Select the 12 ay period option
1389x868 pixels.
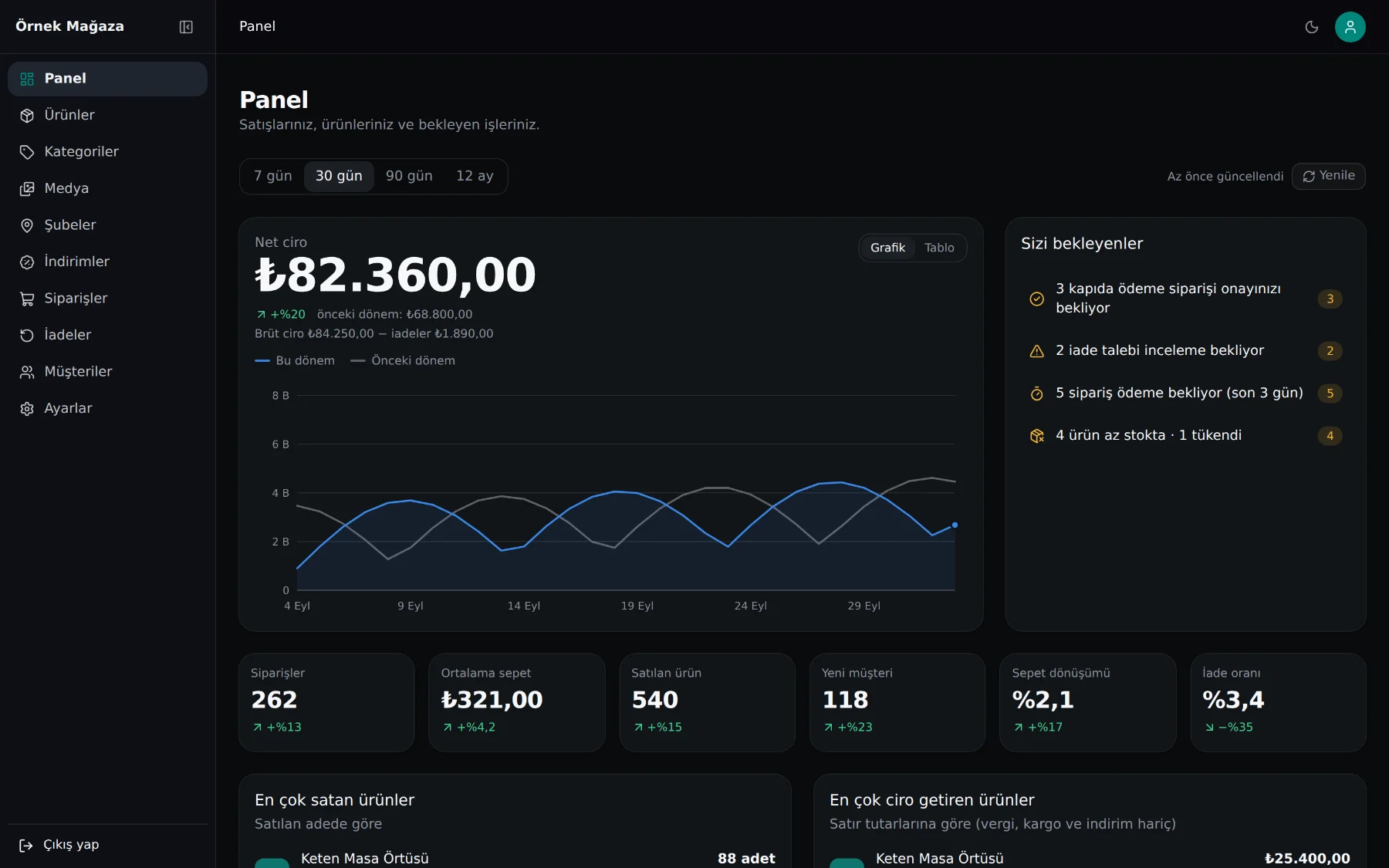pos(475,177)
